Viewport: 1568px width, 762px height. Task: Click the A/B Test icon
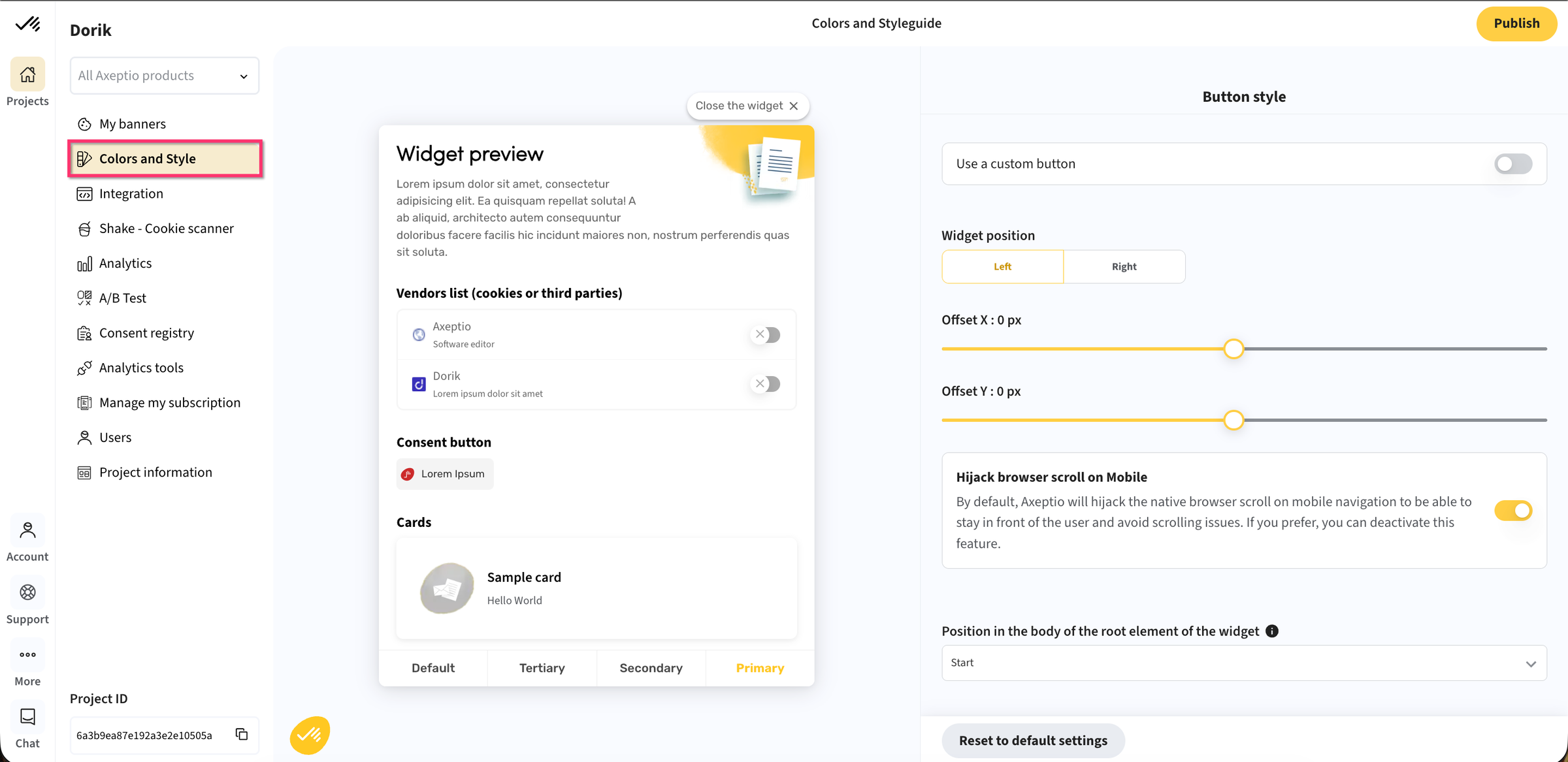tap(84, 298)
